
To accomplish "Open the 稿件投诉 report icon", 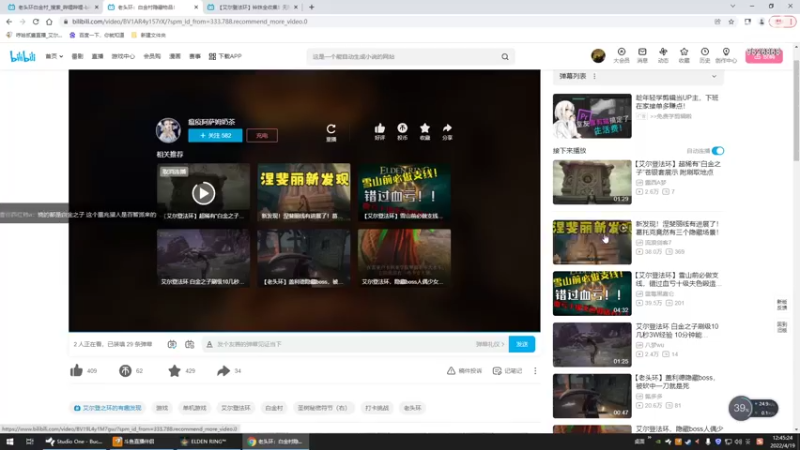I will click(464, 370).
